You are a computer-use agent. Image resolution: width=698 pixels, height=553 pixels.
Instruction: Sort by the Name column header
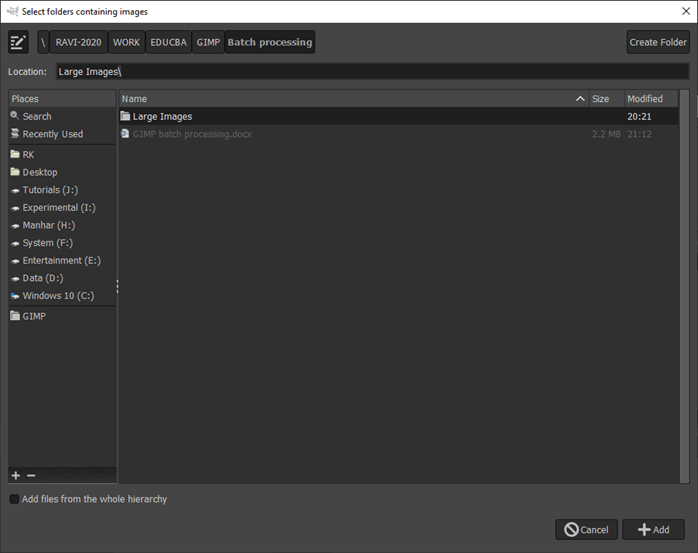click(354, 98)
